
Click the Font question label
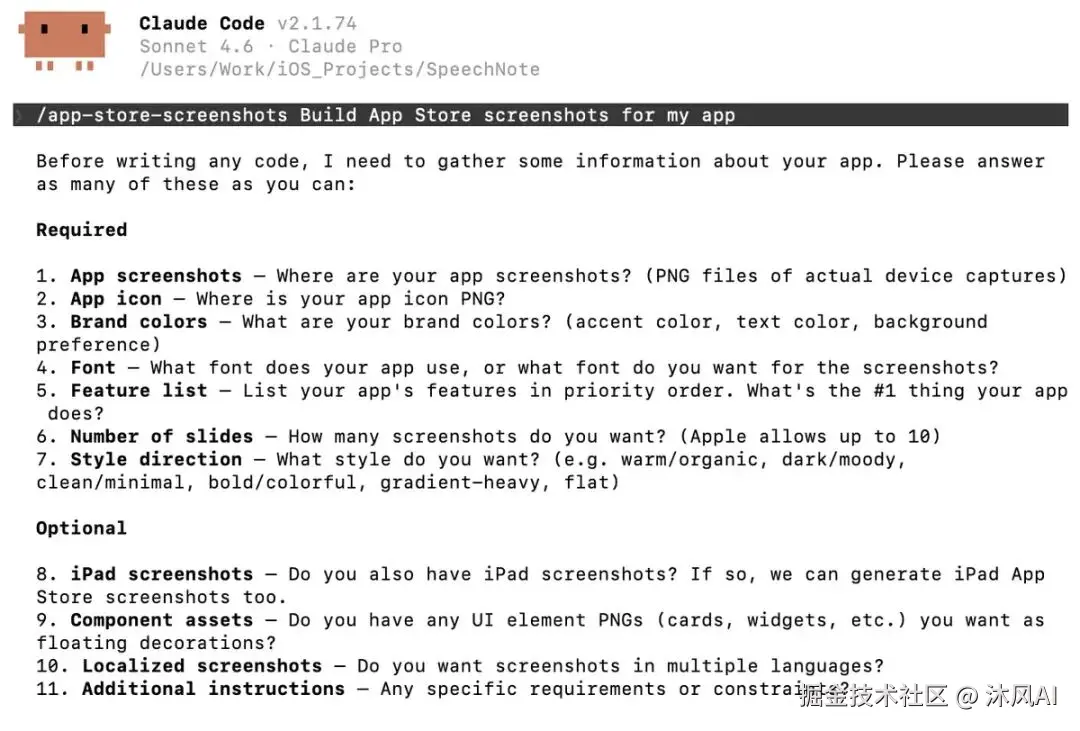coord(92,368)
